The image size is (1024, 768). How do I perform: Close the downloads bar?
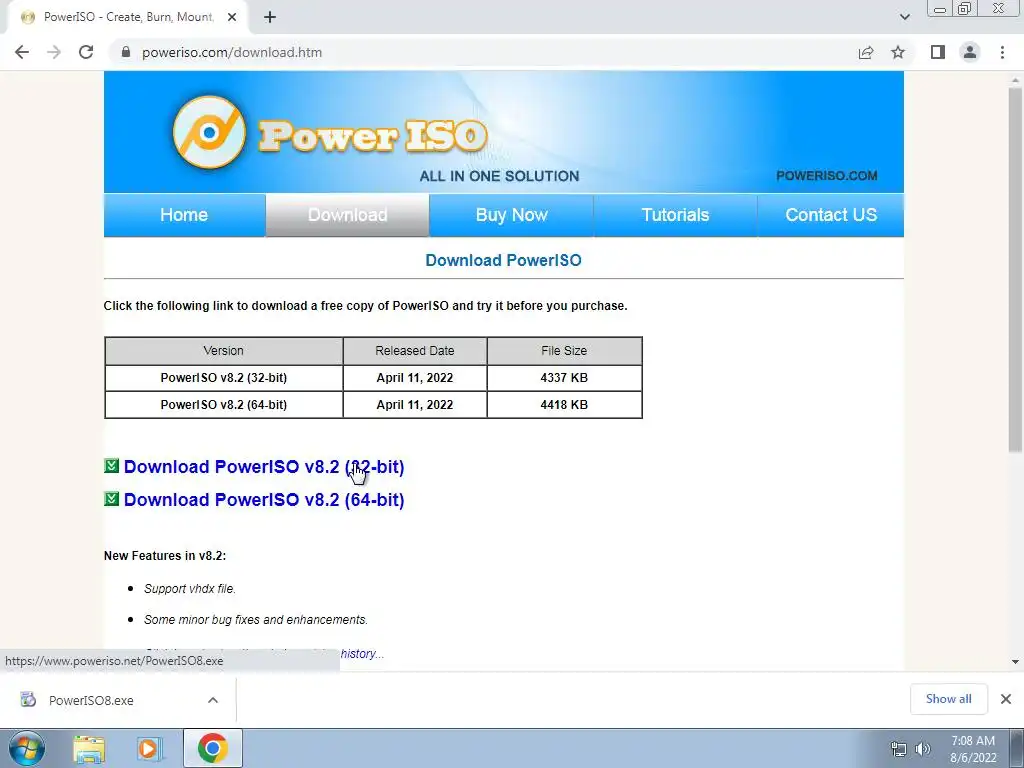pos(1006,699)
